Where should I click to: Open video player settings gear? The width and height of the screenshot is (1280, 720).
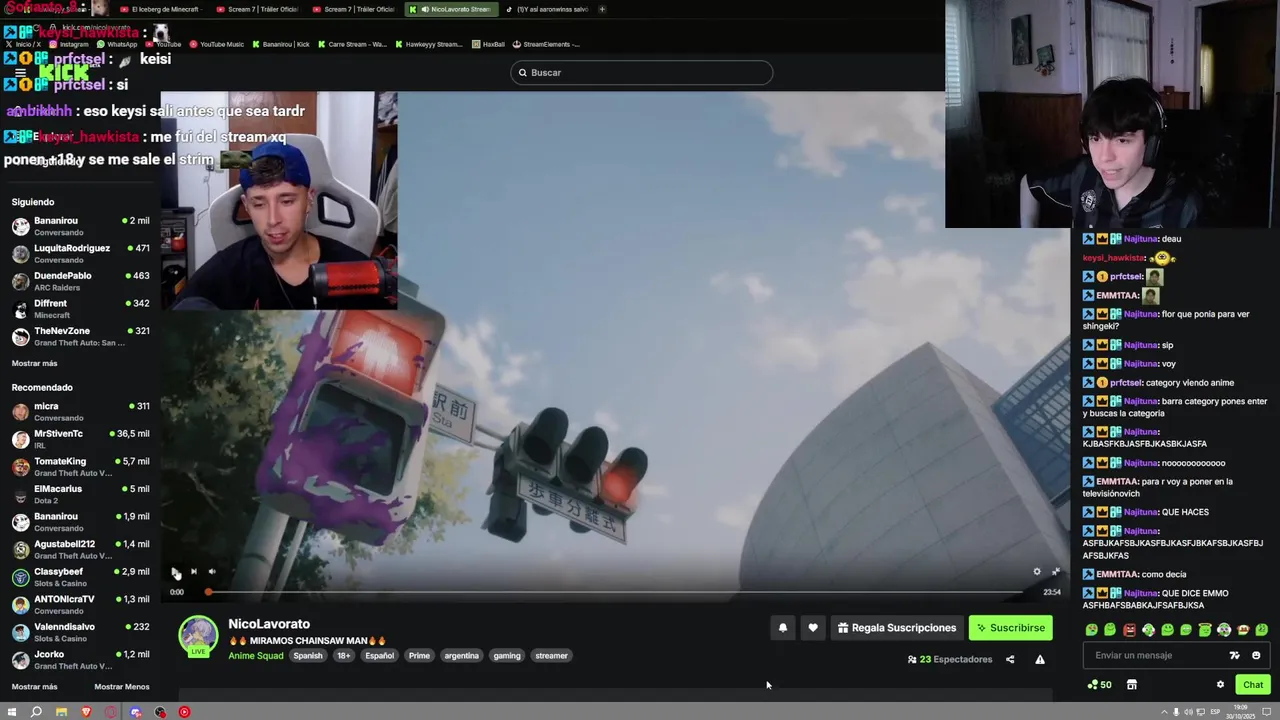click(x=1037, y=572)
